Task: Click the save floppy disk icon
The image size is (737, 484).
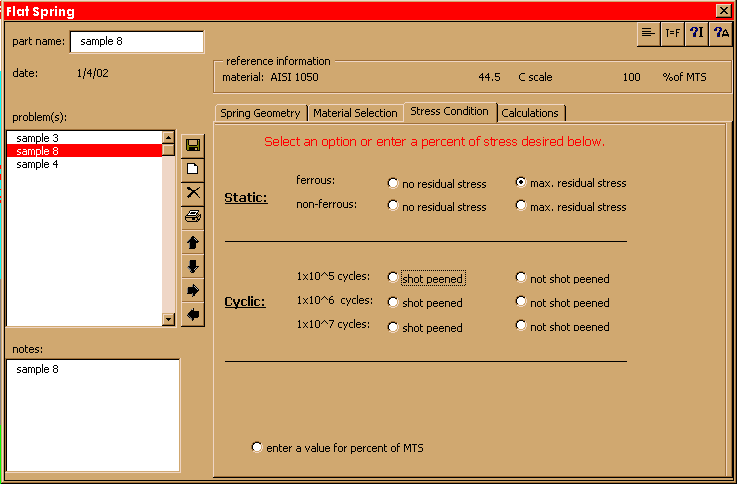Action: tap(193, 145)
